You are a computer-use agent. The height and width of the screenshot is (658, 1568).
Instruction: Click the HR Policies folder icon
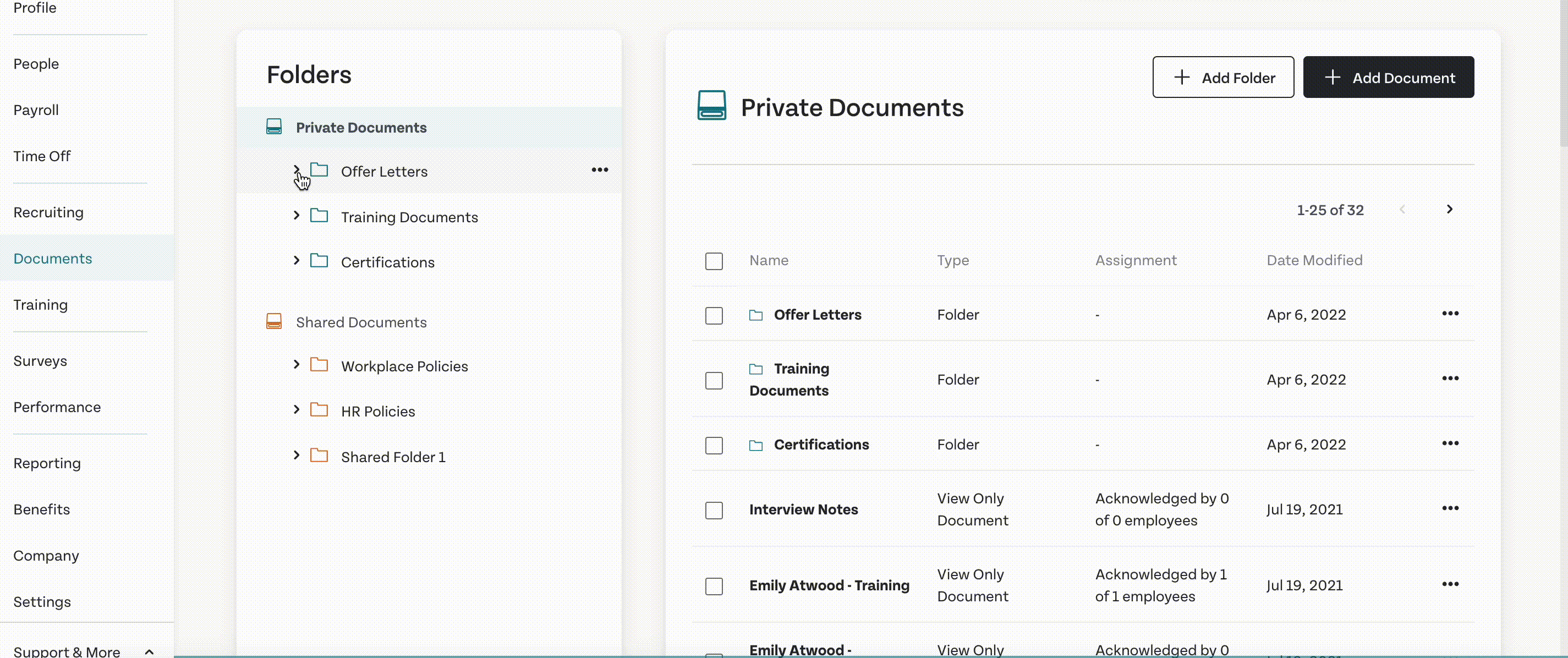point(319,410)
